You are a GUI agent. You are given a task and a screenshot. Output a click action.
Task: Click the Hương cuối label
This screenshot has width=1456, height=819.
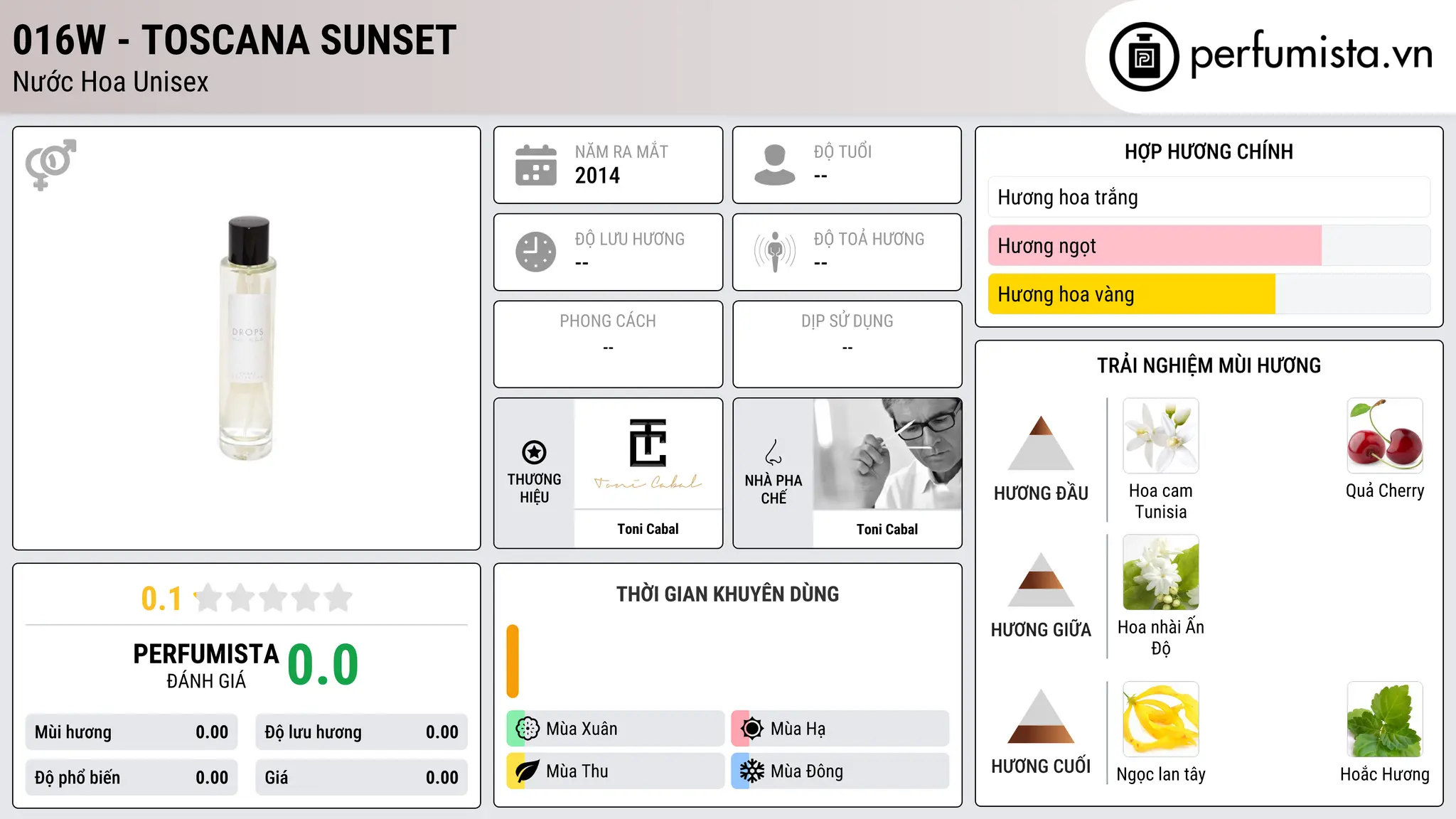[1041, 766]
